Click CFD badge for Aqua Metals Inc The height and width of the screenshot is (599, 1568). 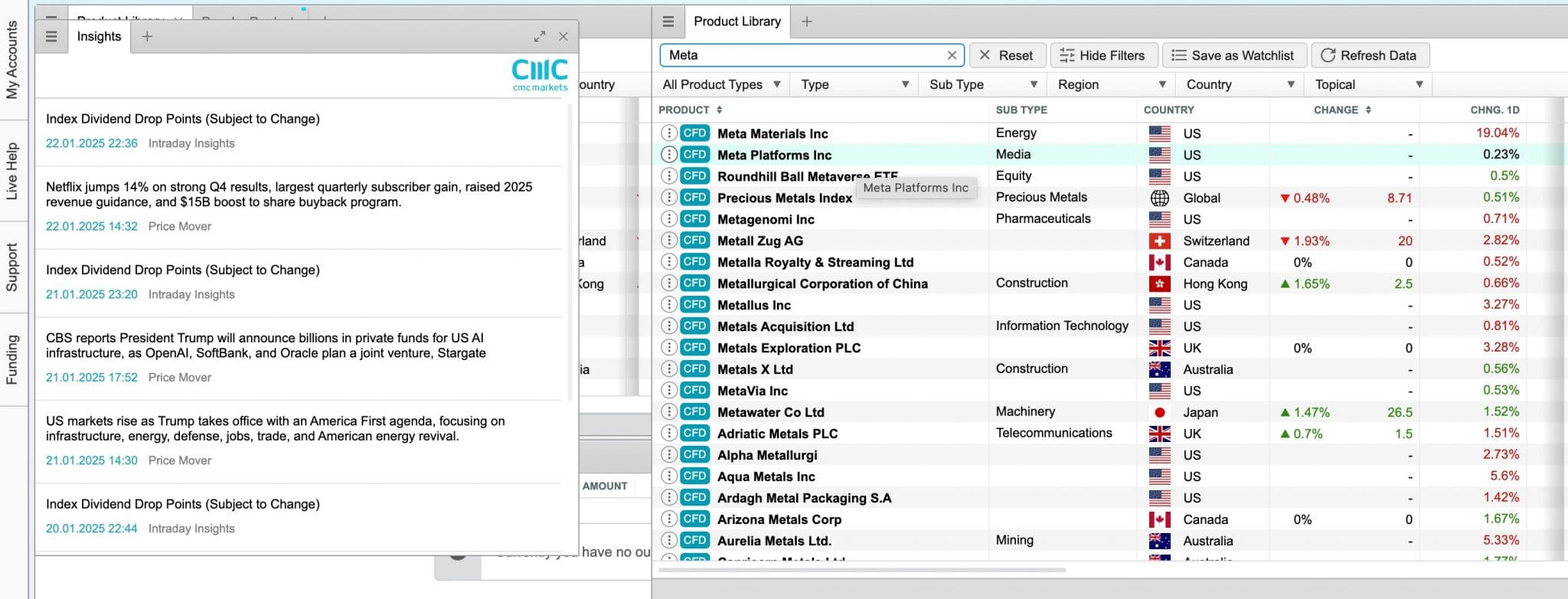point(695,476)
